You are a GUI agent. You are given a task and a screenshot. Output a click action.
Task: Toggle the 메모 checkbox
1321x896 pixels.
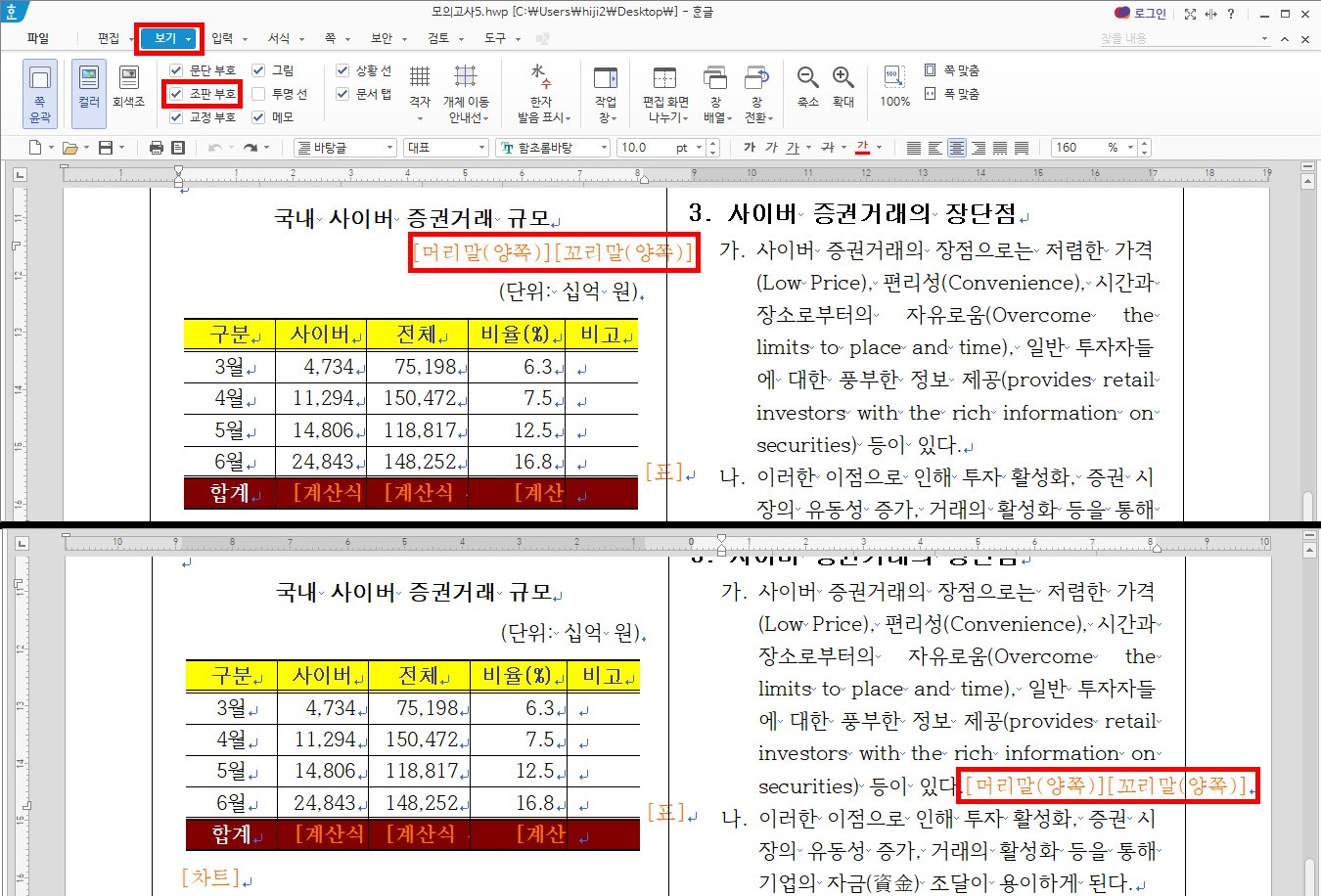[258, 117]
